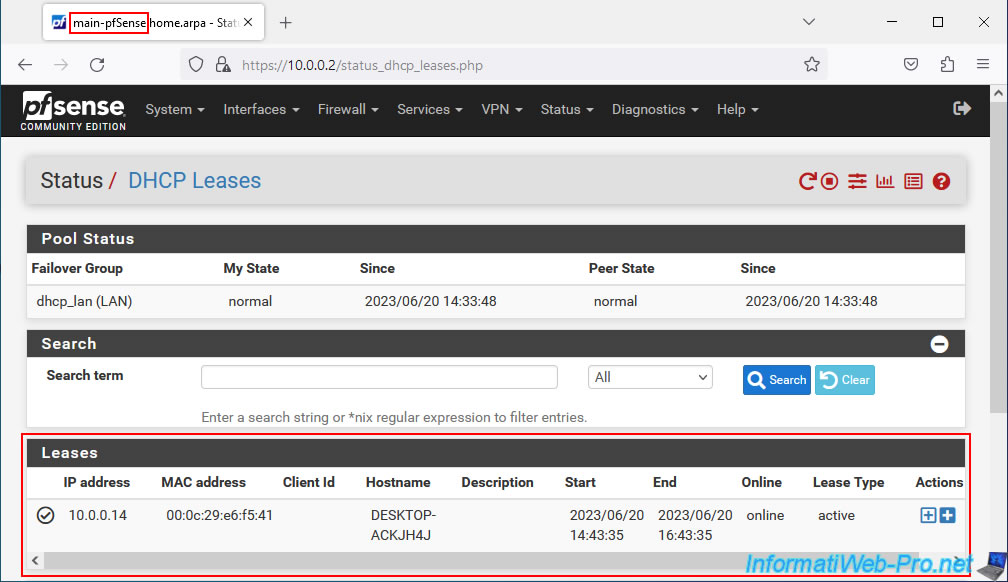Screen dimensions: 1008x582
Task: Click the Peer State column header
Action: point(622,269)
